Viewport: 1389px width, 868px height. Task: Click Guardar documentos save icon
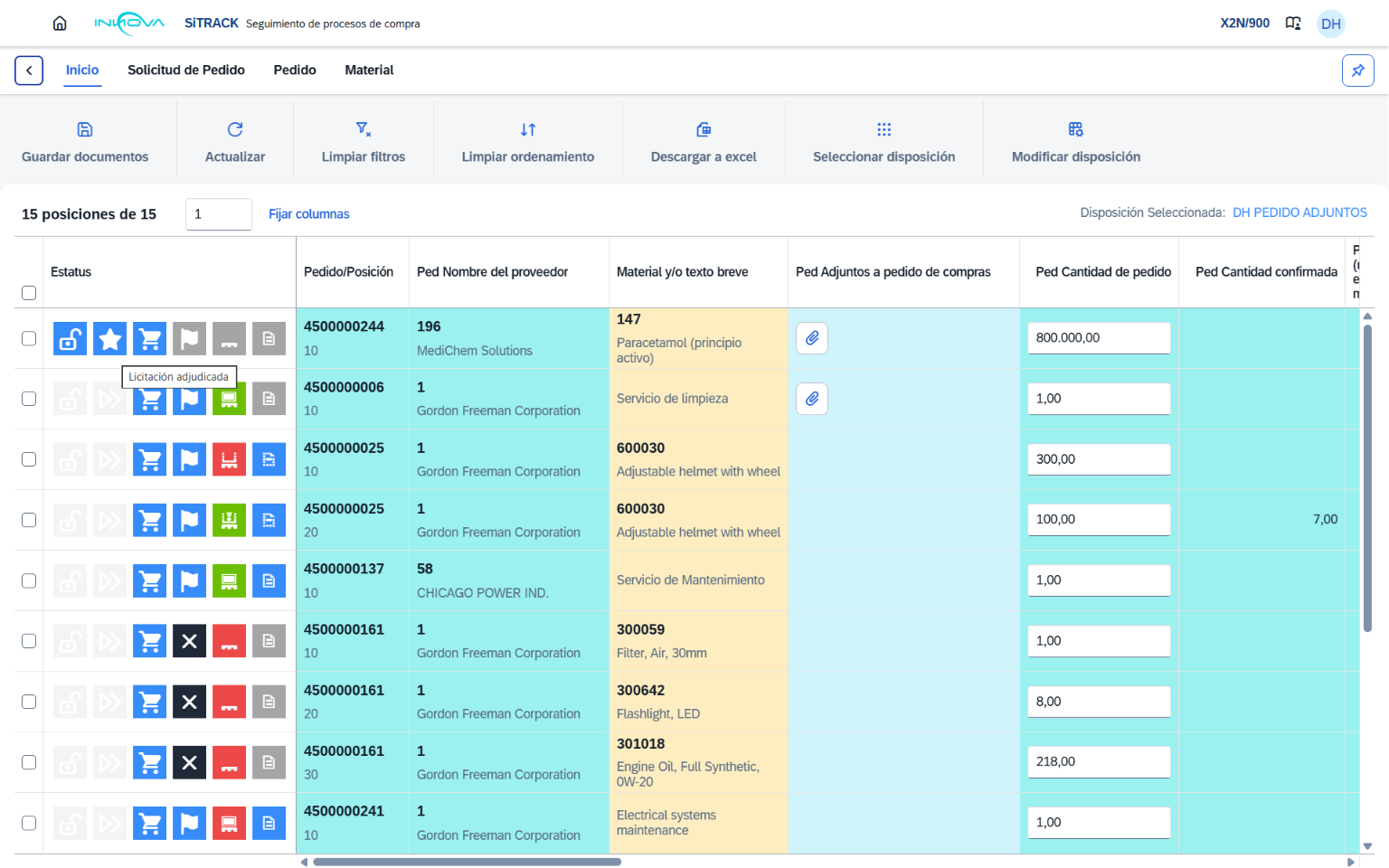[x=85, y=129]
